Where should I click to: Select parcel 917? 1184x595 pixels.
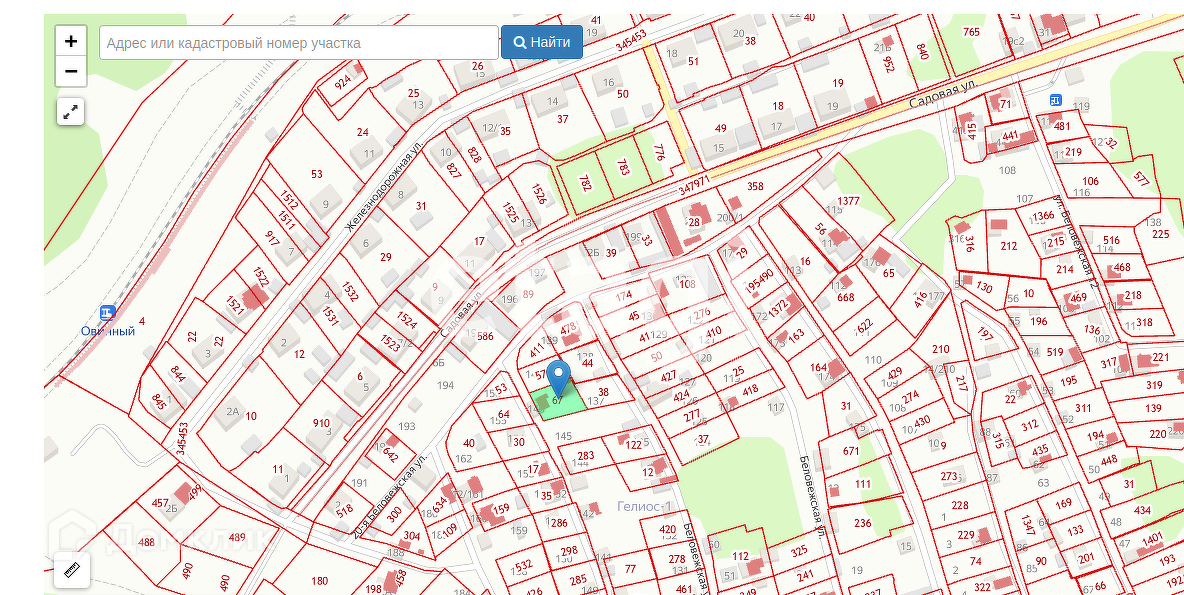[273, 238]
